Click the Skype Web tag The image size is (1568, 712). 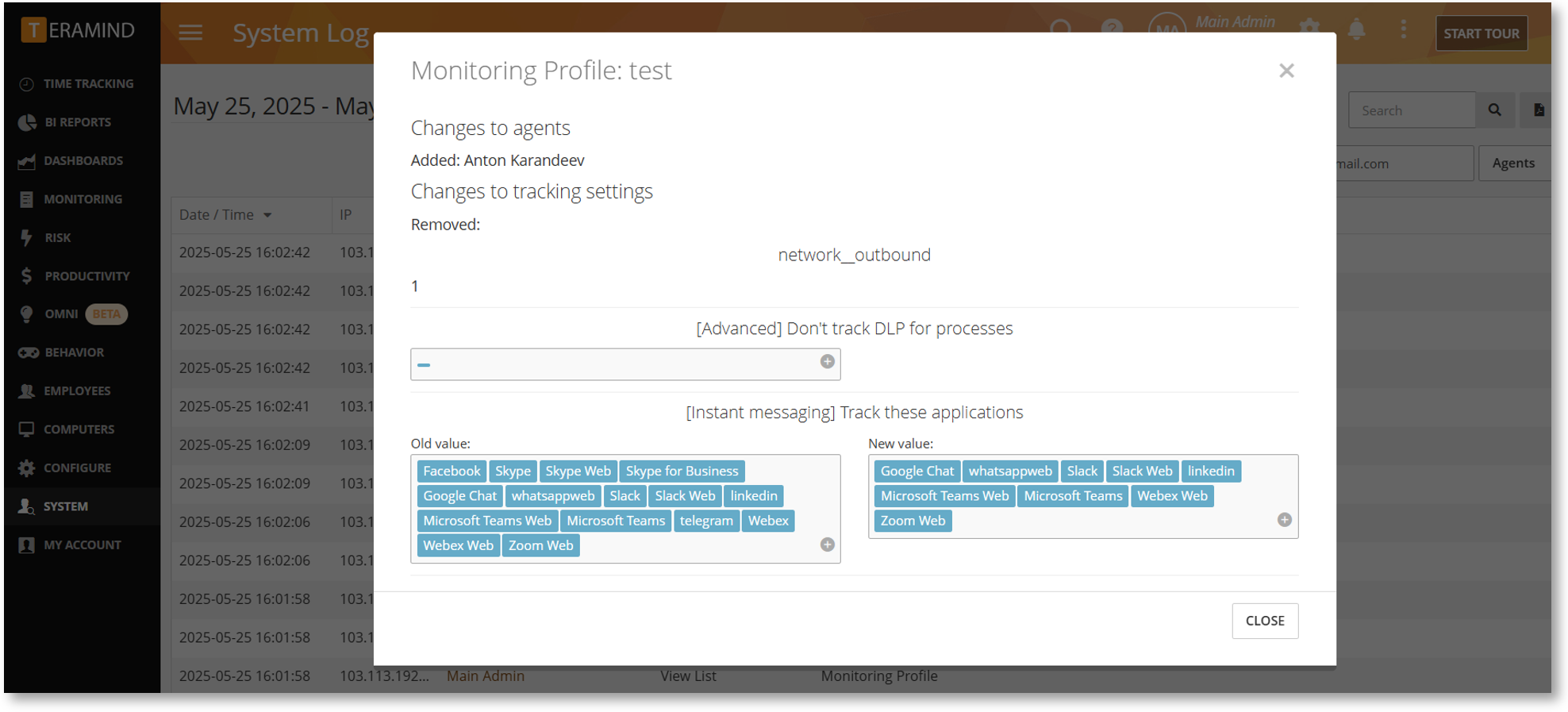pos(578,471)
